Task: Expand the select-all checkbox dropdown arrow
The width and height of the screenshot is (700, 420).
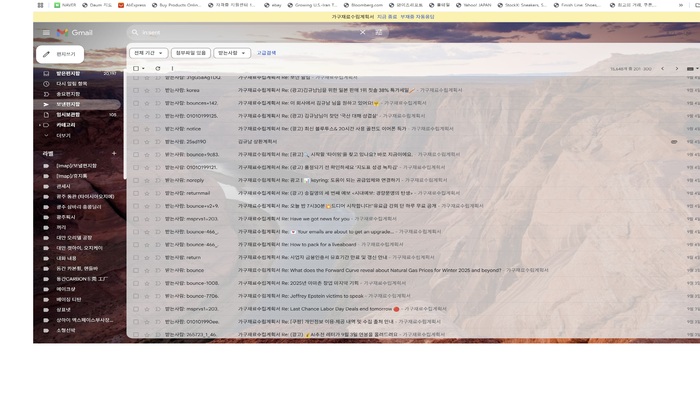Action: [x=145, y=69]
